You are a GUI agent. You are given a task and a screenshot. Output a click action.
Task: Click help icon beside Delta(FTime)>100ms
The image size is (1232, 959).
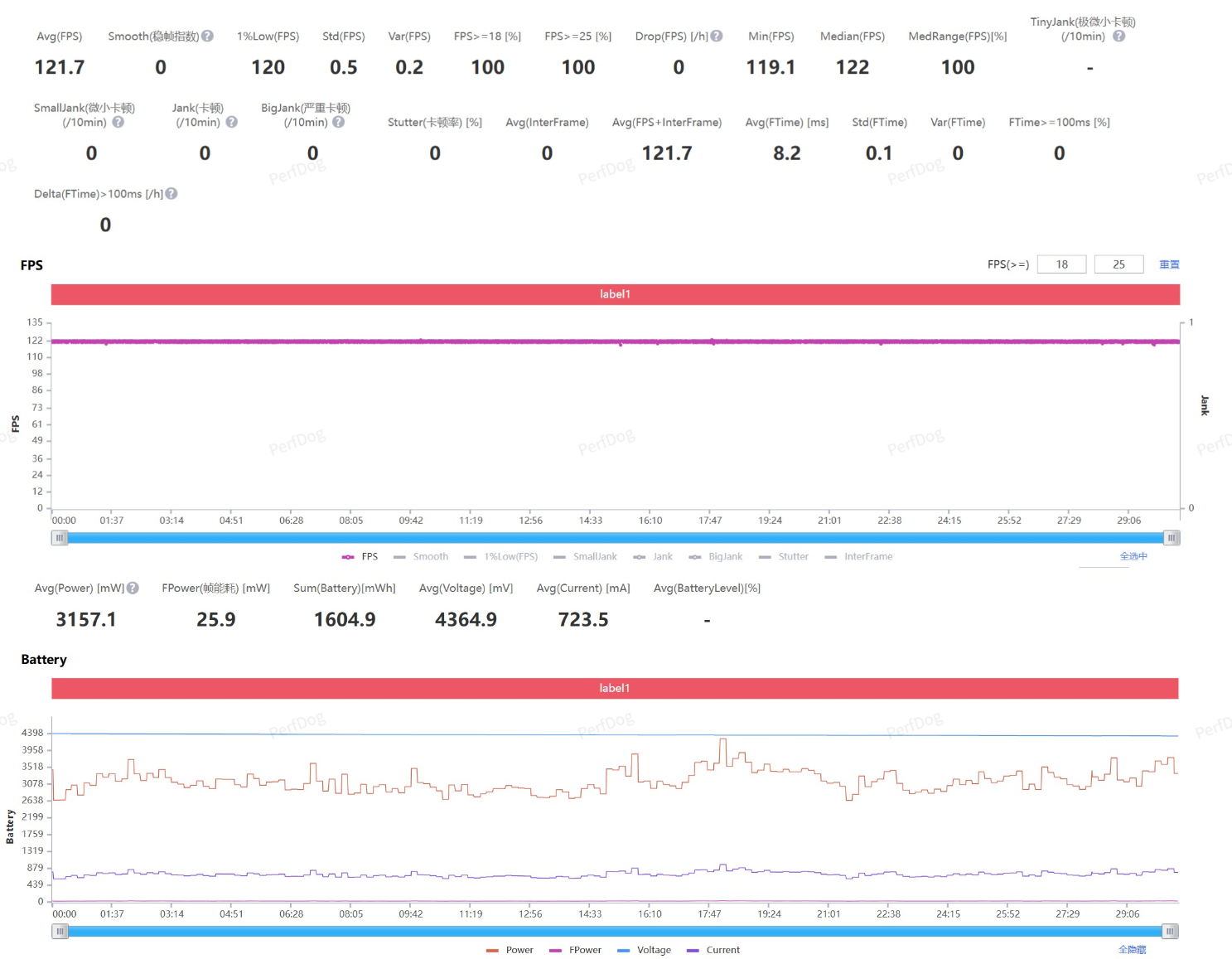(172, 194)
